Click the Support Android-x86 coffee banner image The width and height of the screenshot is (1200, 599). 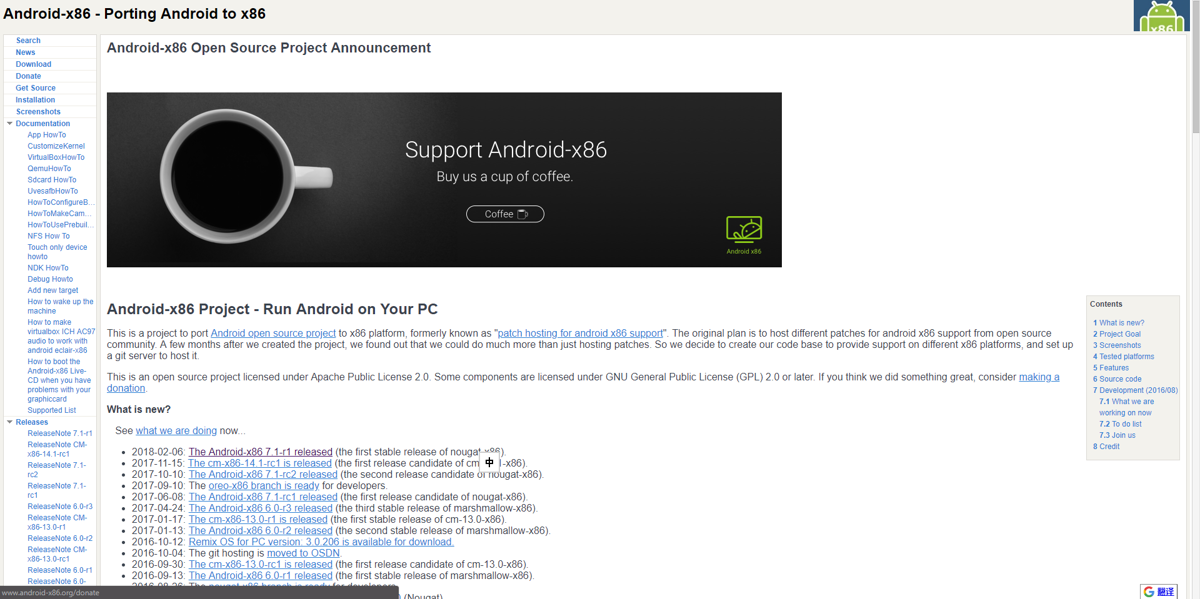pyautogui.click(x=444, y=180)
